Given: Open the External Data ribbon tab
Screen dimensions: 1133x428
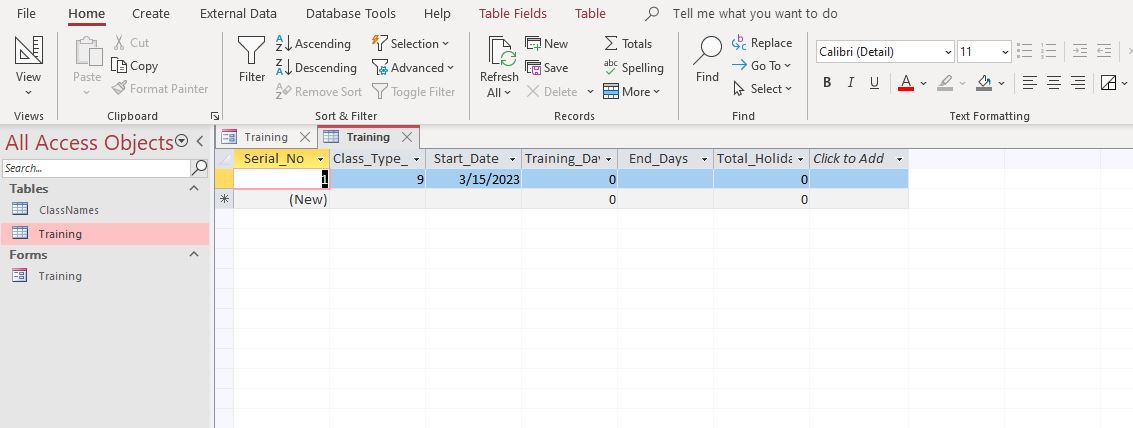Looking at the screenshot, I should (x=238, y=14).
